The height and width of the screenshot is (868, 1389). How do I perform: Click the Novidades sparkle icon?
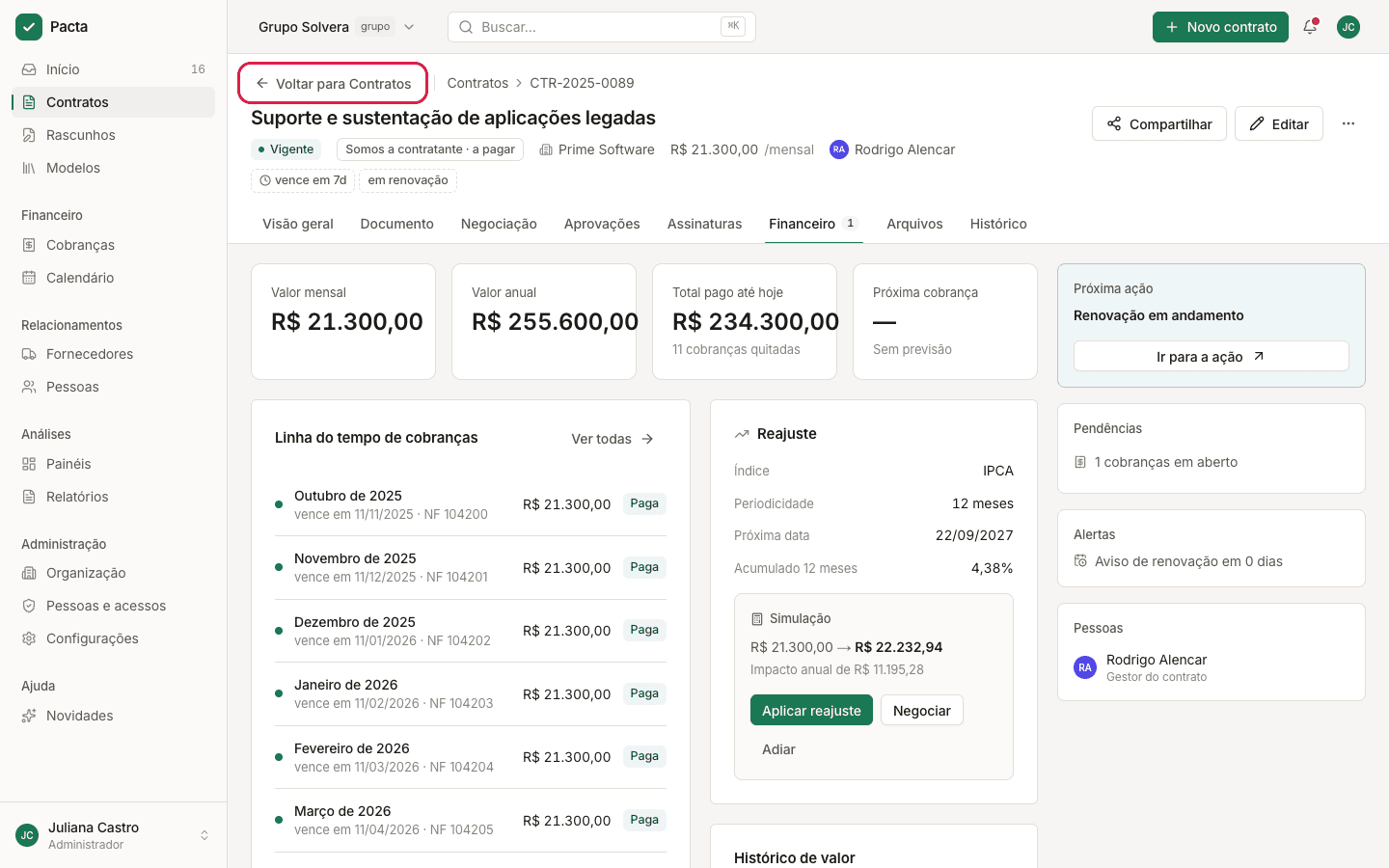pos(29,716)
